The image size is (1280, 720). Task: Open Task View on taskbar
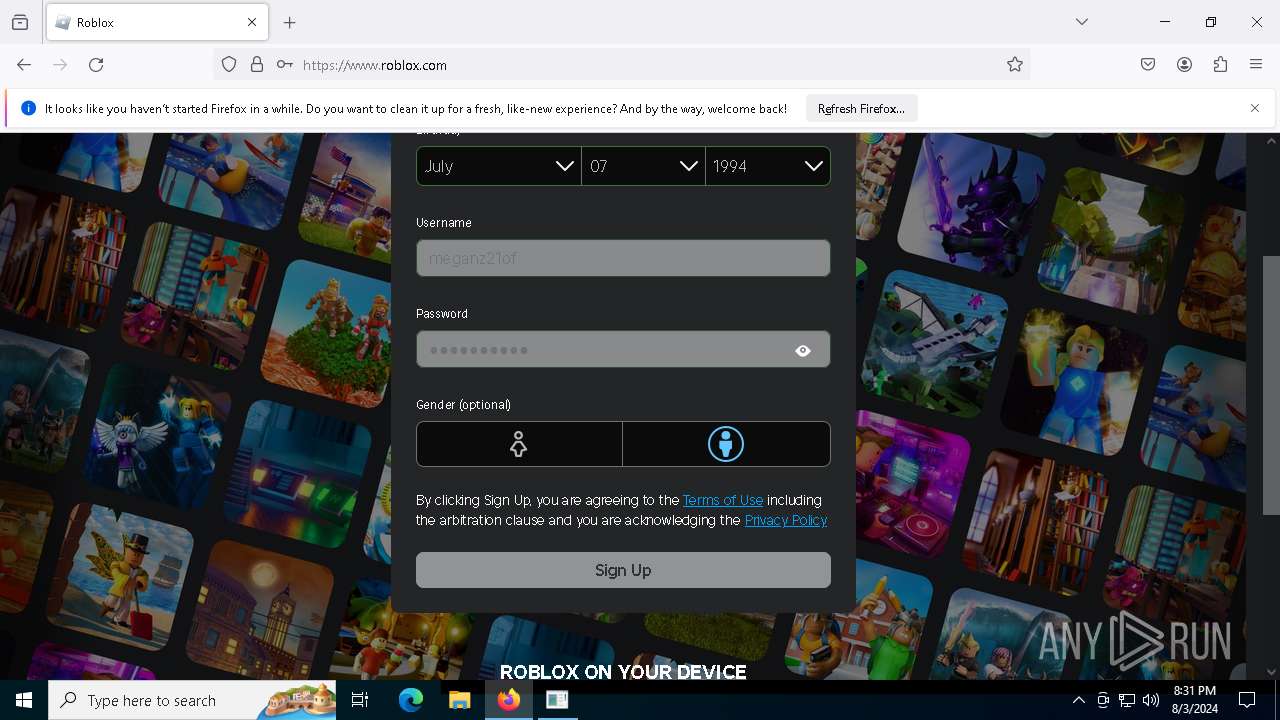click(360, 700)
